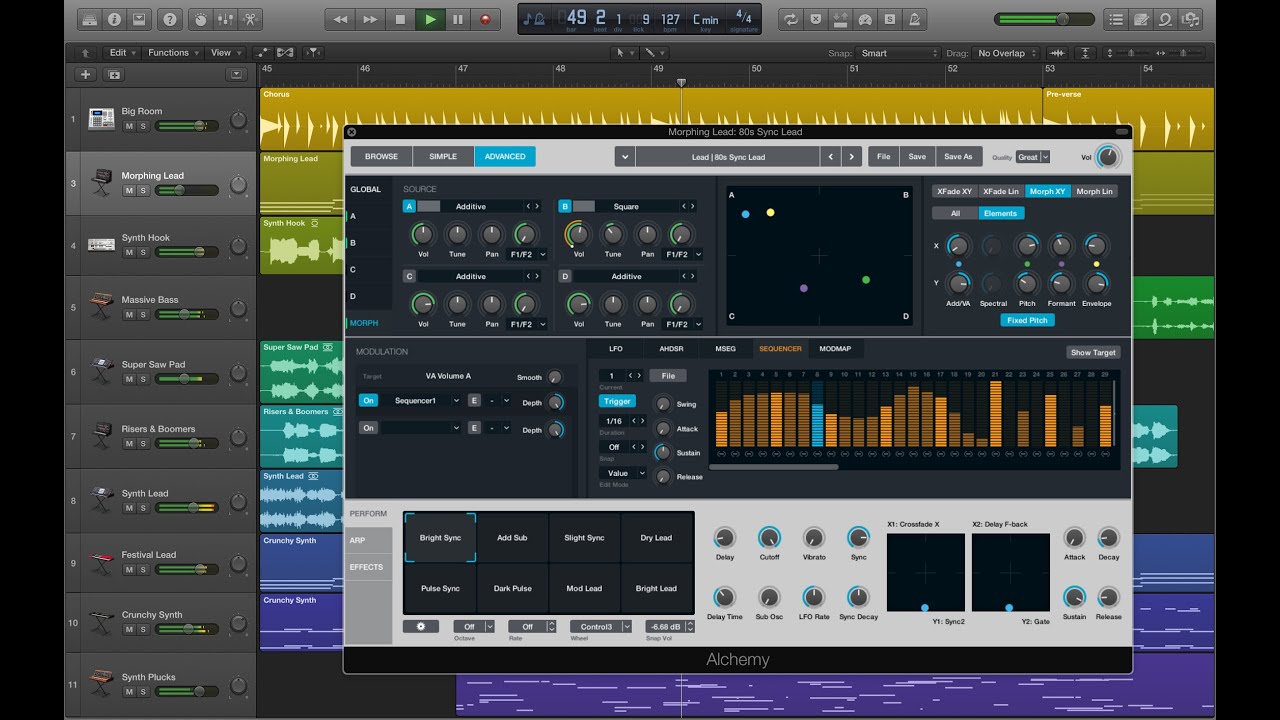Open the Mixer icon in toolbar
This screenshot has width=1280, height=720.
point(226,19)
